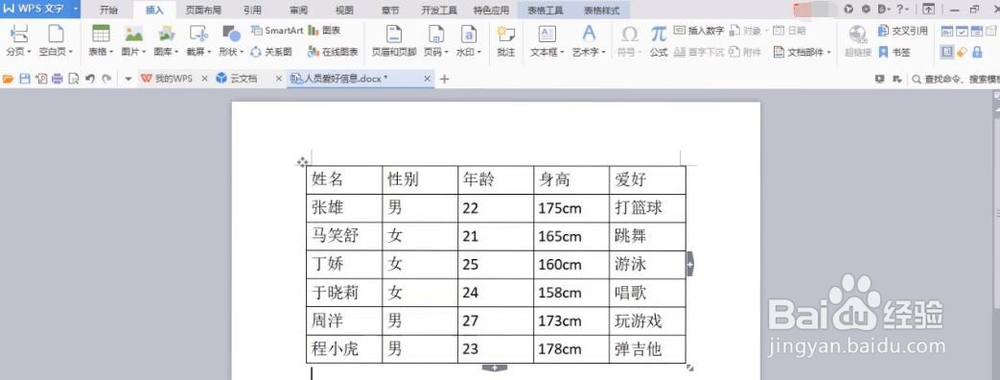Insert an 在线图表 online chart

tap(332, 52)
